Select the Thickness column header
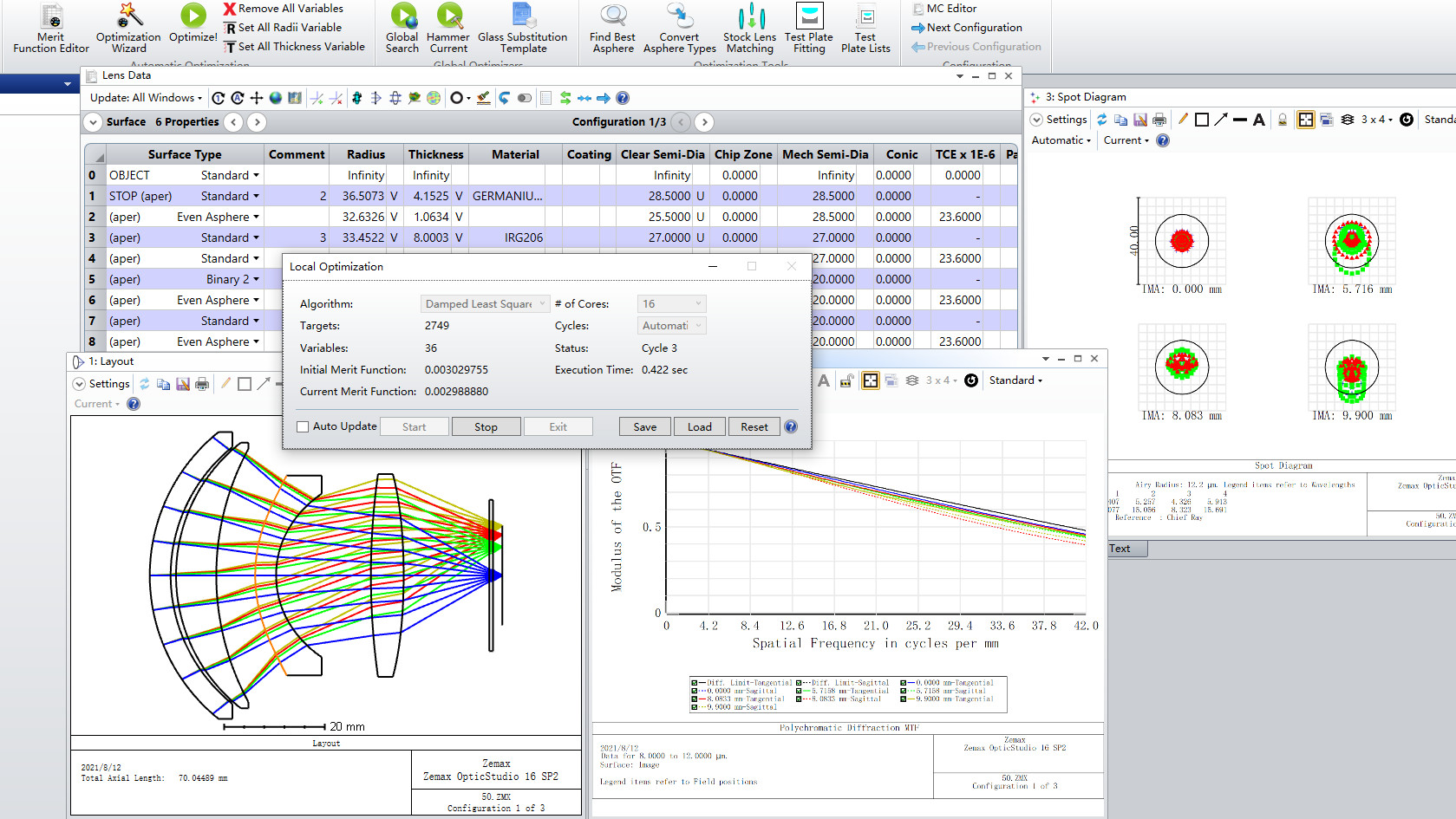 point(435,154)
